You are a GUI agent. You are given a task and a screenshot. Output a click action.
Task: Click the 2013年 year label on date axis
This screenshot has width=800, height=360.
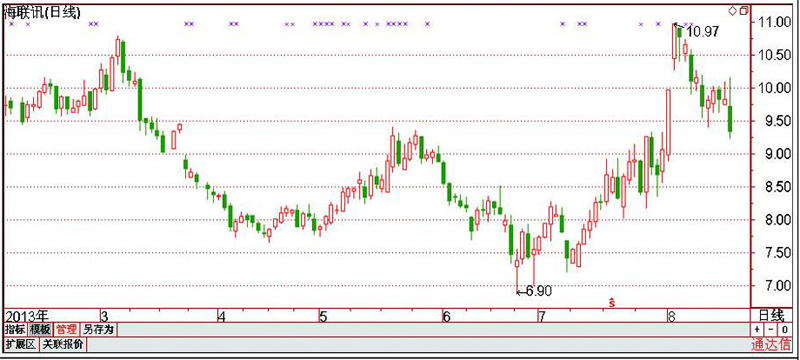pyautogui.click(x=26, y=316)
